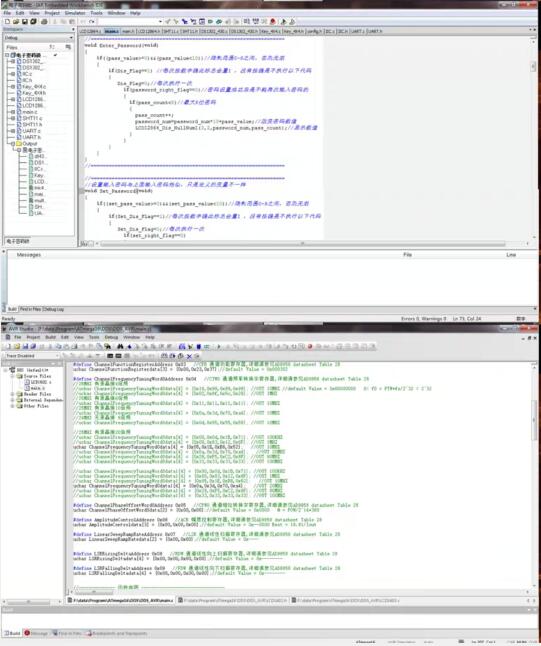Expand Header Files folder in AVR Studio tree
The height and width of the screenshot is (646, 541).
click(x=12, y=394)
